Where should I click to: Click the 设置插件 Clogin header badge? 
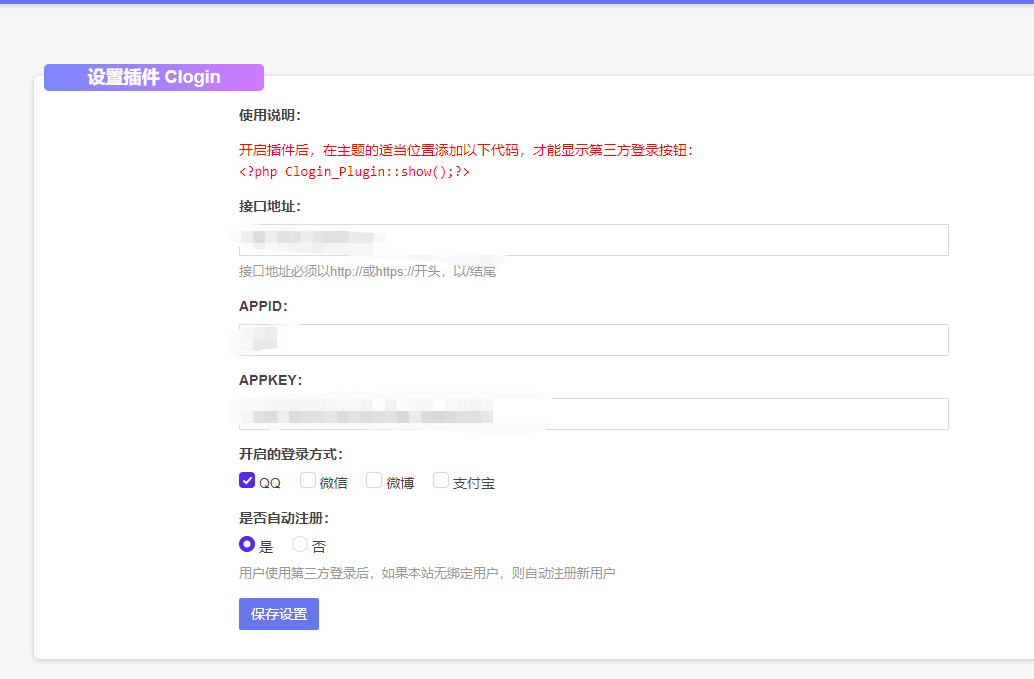(x=153, y=77)
